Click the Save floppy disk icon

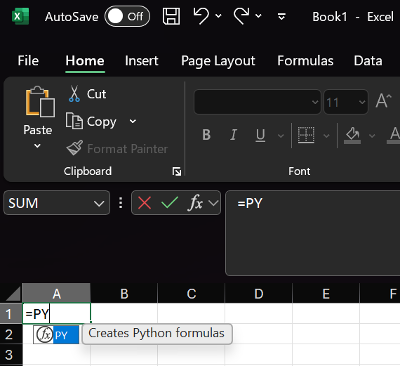tap(171, 16)
